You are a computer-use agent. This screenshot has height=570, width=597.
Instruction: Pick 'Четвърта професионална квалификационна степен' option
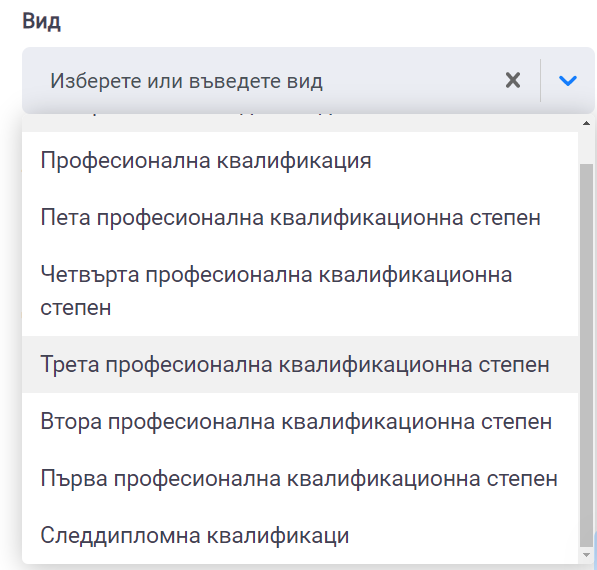tap(300, 291)
